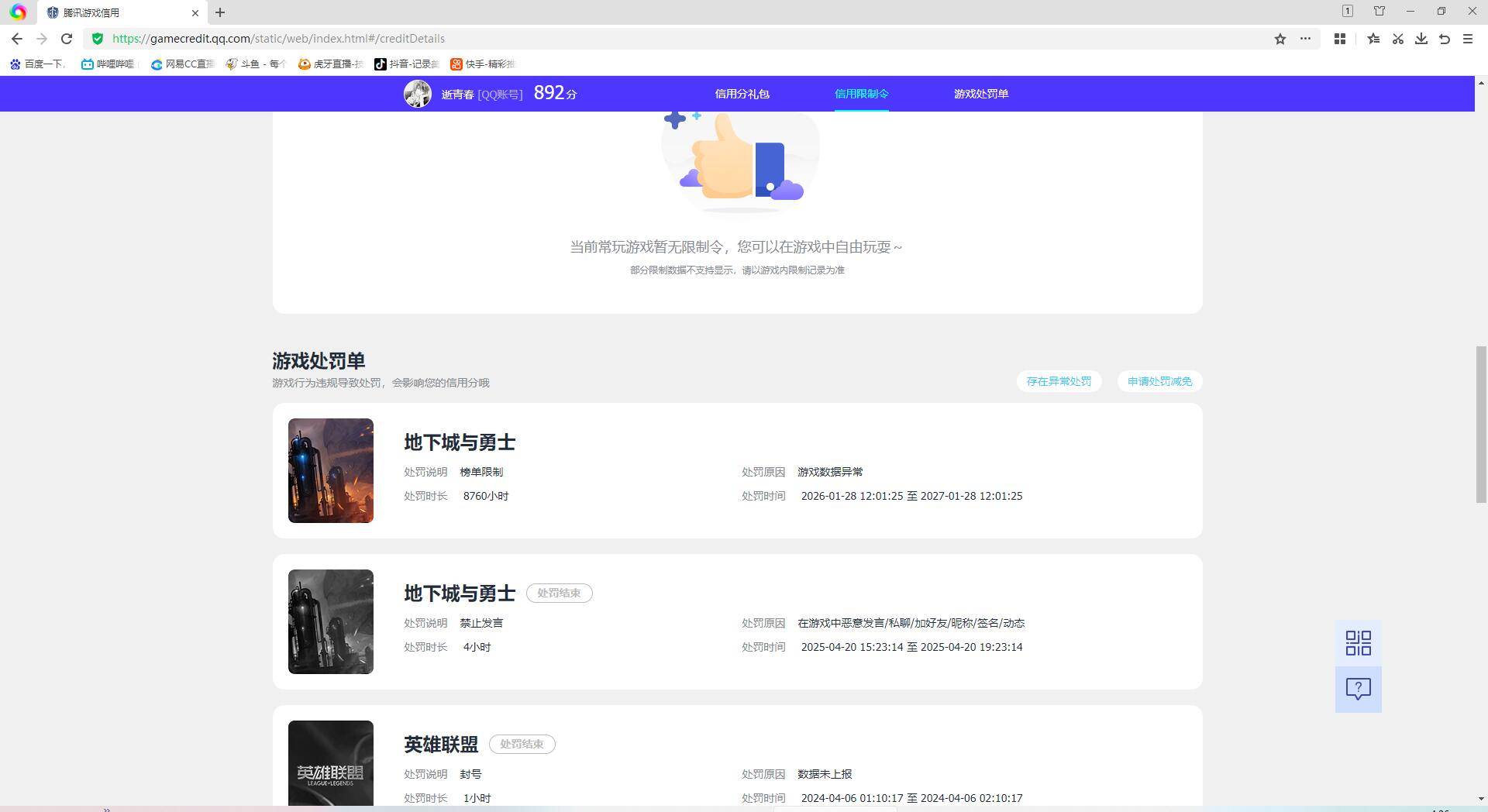Open the 快手-精彩 bookmark
The image size is (1488, 812).
point(481,64)
